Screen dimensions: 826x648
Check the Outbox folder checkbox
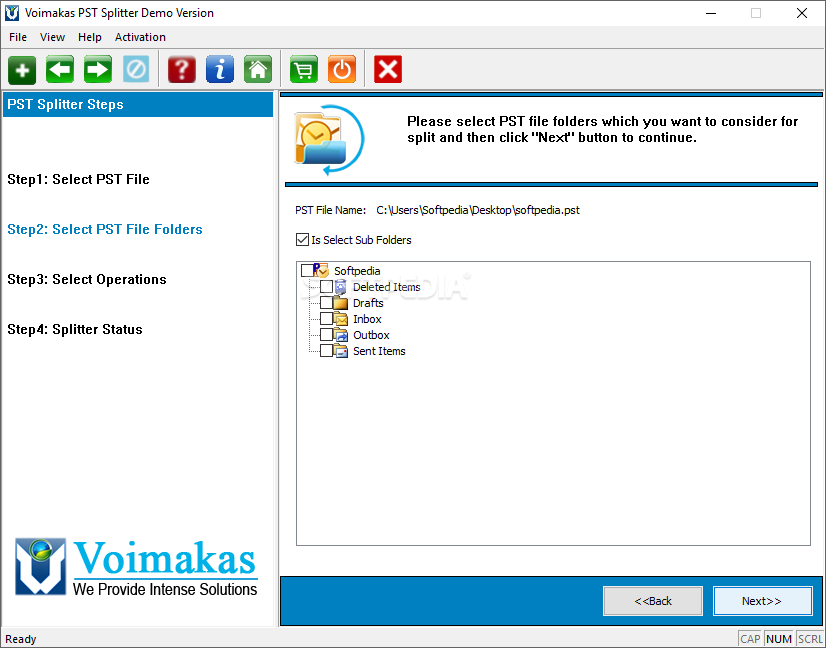pyautogui.click(x=326, y=335)
